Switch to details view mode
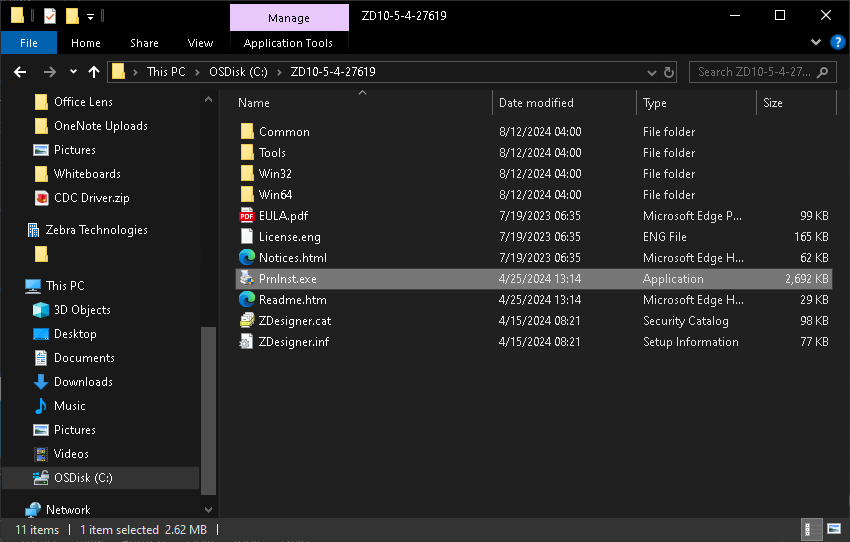Viewport: 850px width, 542px height. click(x=809, y=529)
